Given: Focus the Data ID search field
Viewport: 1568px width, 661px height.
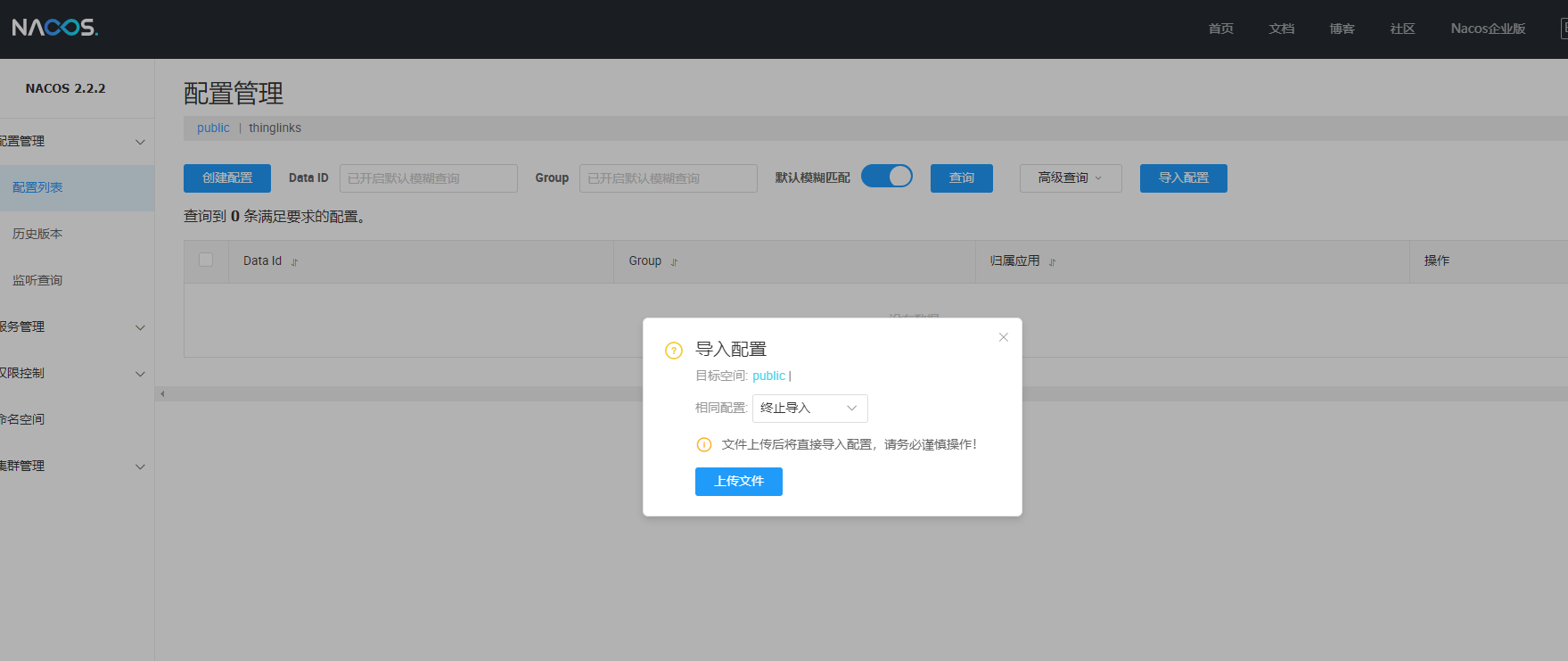Looking at the screenshot, I should [x=429, y=178].
